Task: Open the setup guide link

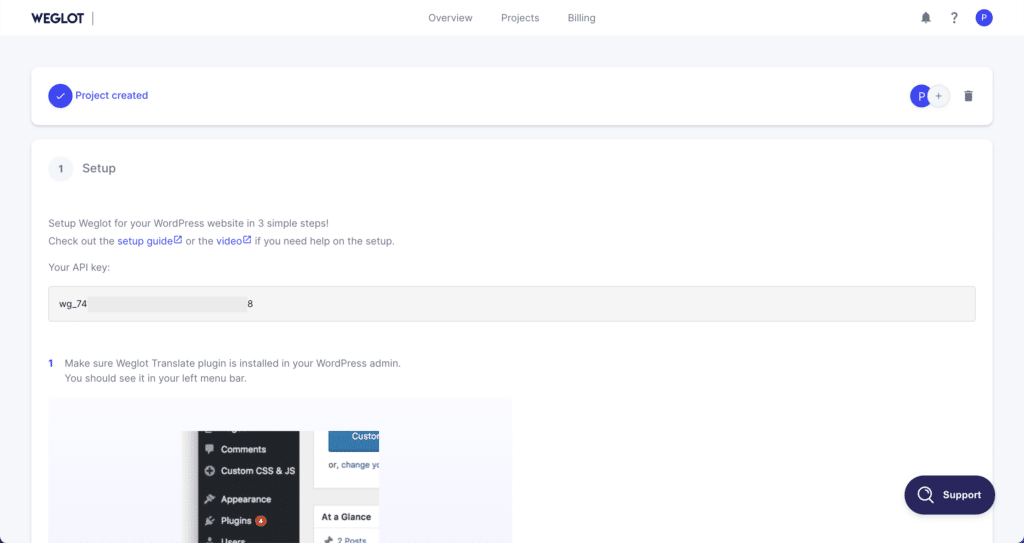Action: 145,241
